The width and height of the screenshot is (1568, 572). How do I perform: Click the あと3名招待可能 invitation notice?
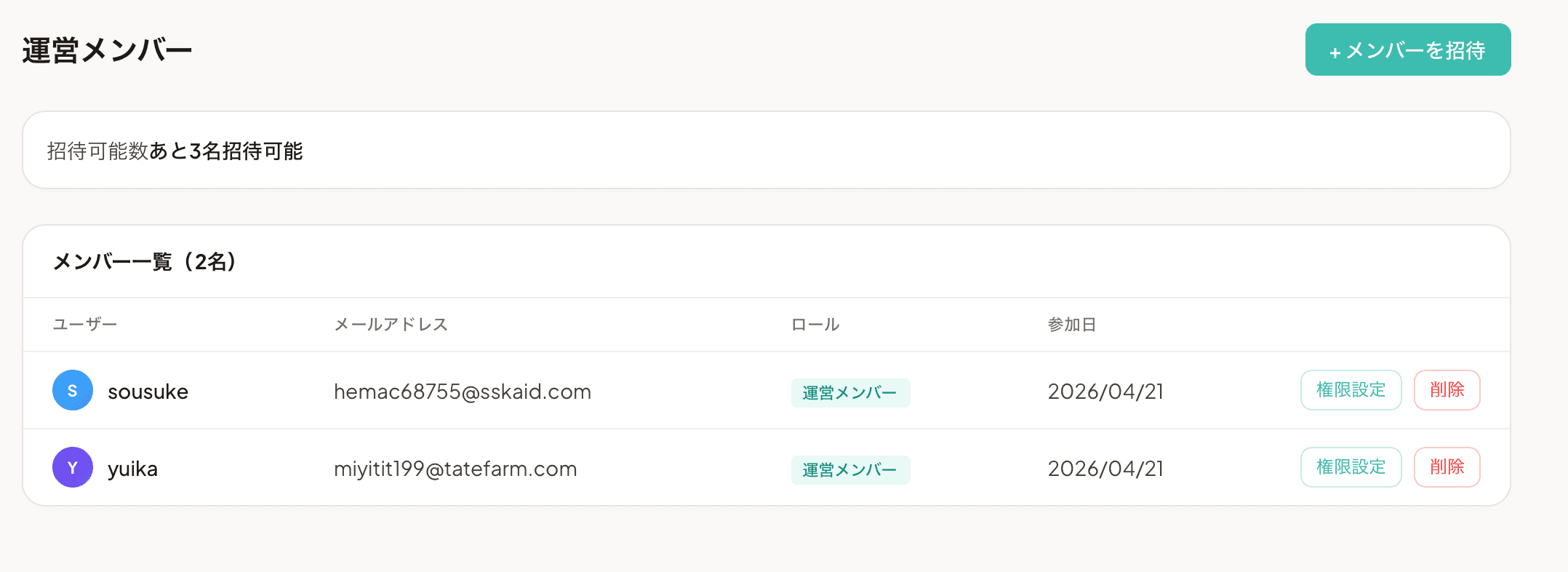pyautogui.click(x=225, y=151)
